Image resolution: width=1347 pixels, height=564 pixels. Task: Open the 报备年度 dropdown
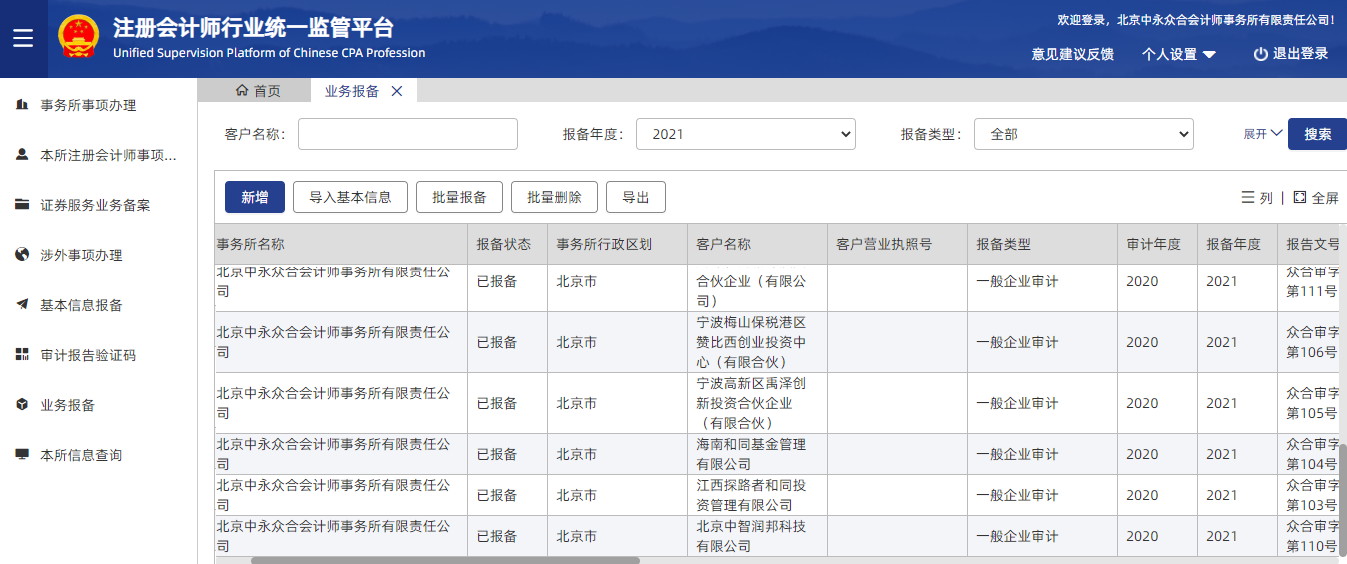[745, 134]
